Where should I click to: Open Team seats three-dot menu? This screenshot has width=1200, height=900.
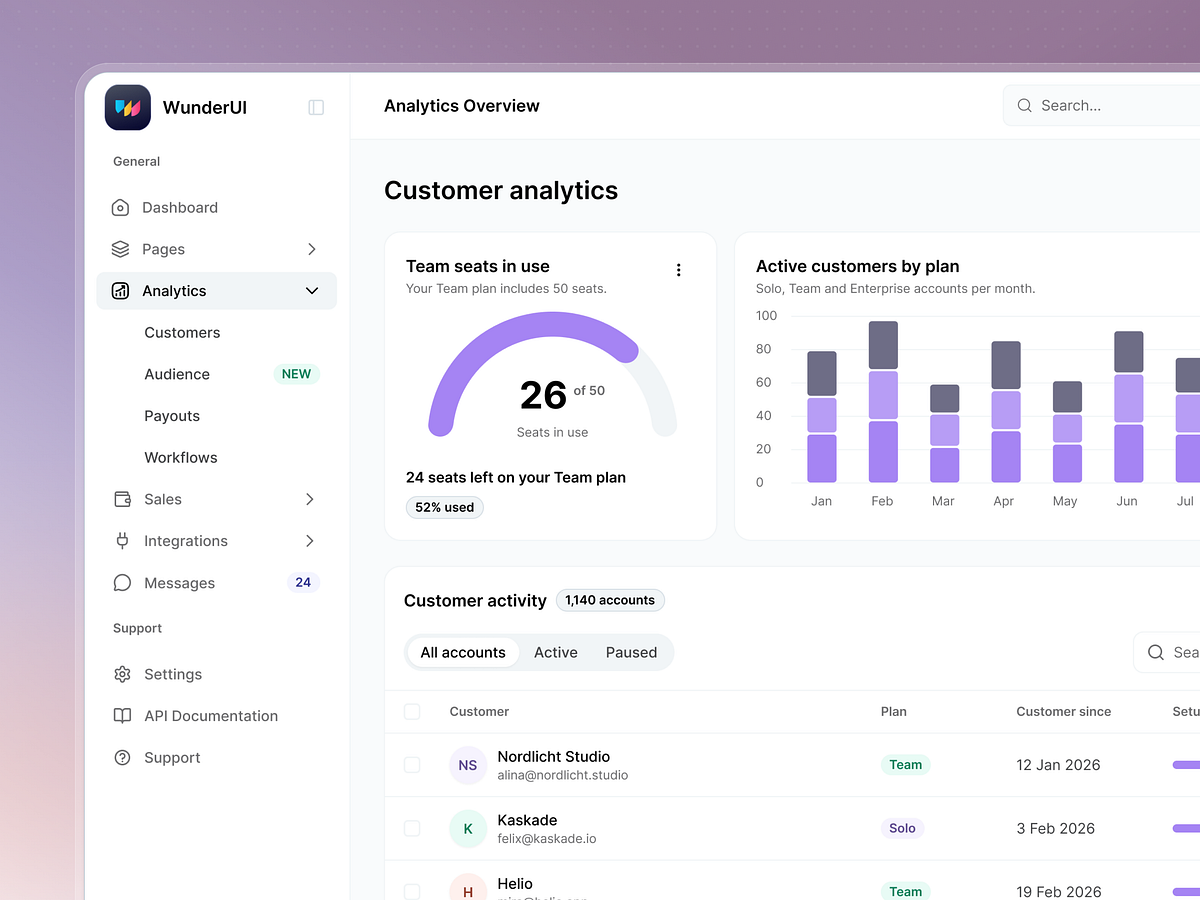(x=678, y=270)
